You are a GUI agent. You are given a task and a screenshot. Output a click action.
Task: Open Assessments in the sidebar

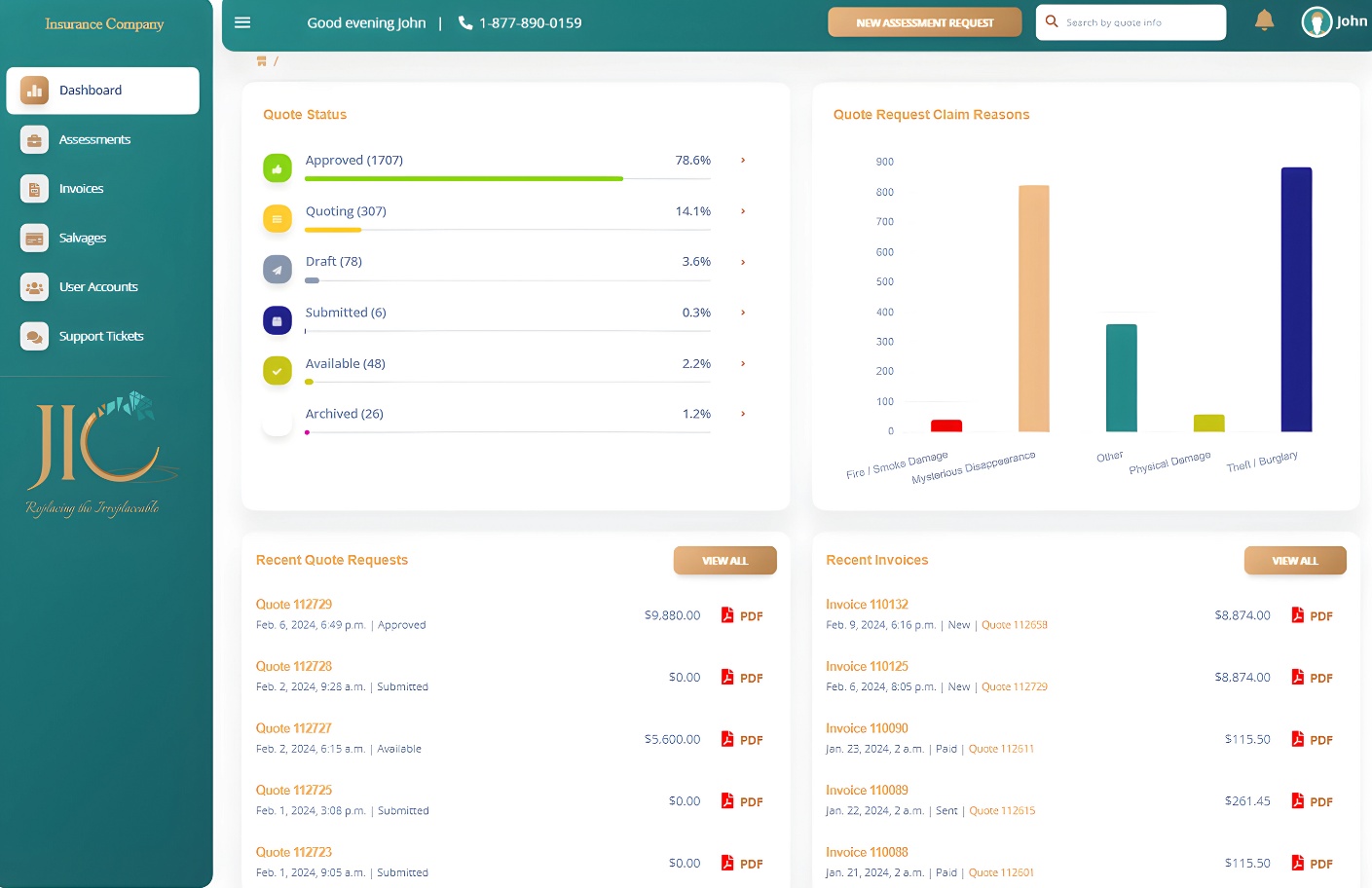(x=94, y=140)
